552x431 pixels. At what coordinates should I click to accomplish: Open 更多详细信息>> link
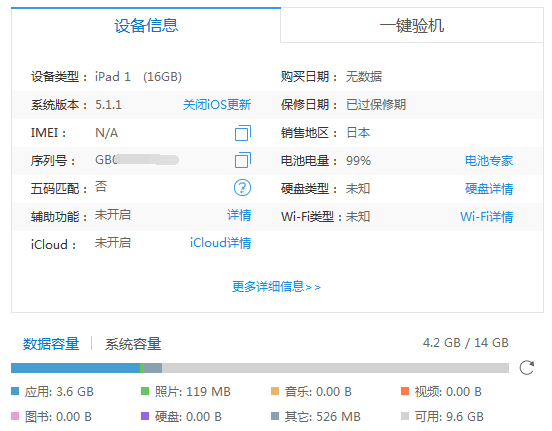tap(276, 287)
